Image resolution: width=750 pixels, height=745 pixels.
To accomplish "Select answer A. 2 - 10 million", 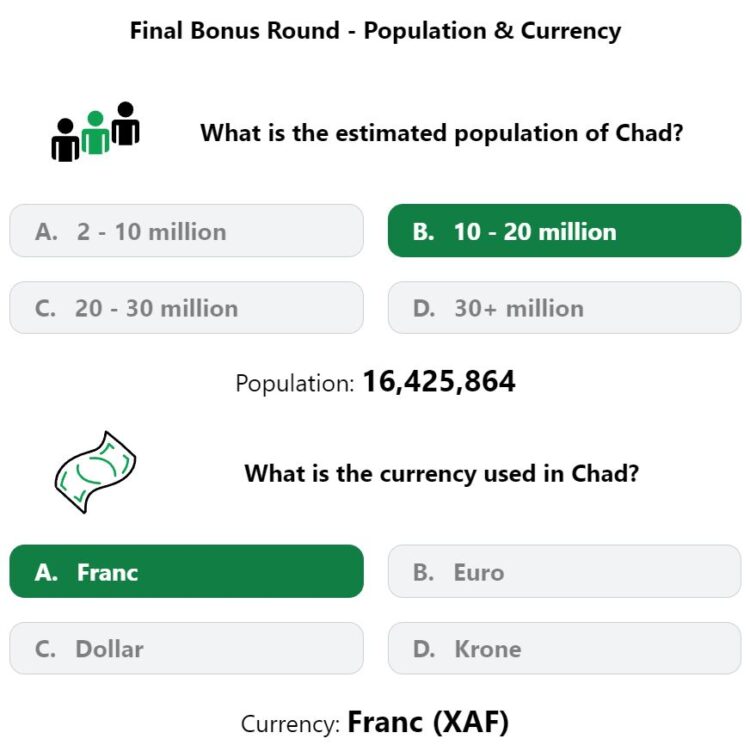I will pos(187,231).
